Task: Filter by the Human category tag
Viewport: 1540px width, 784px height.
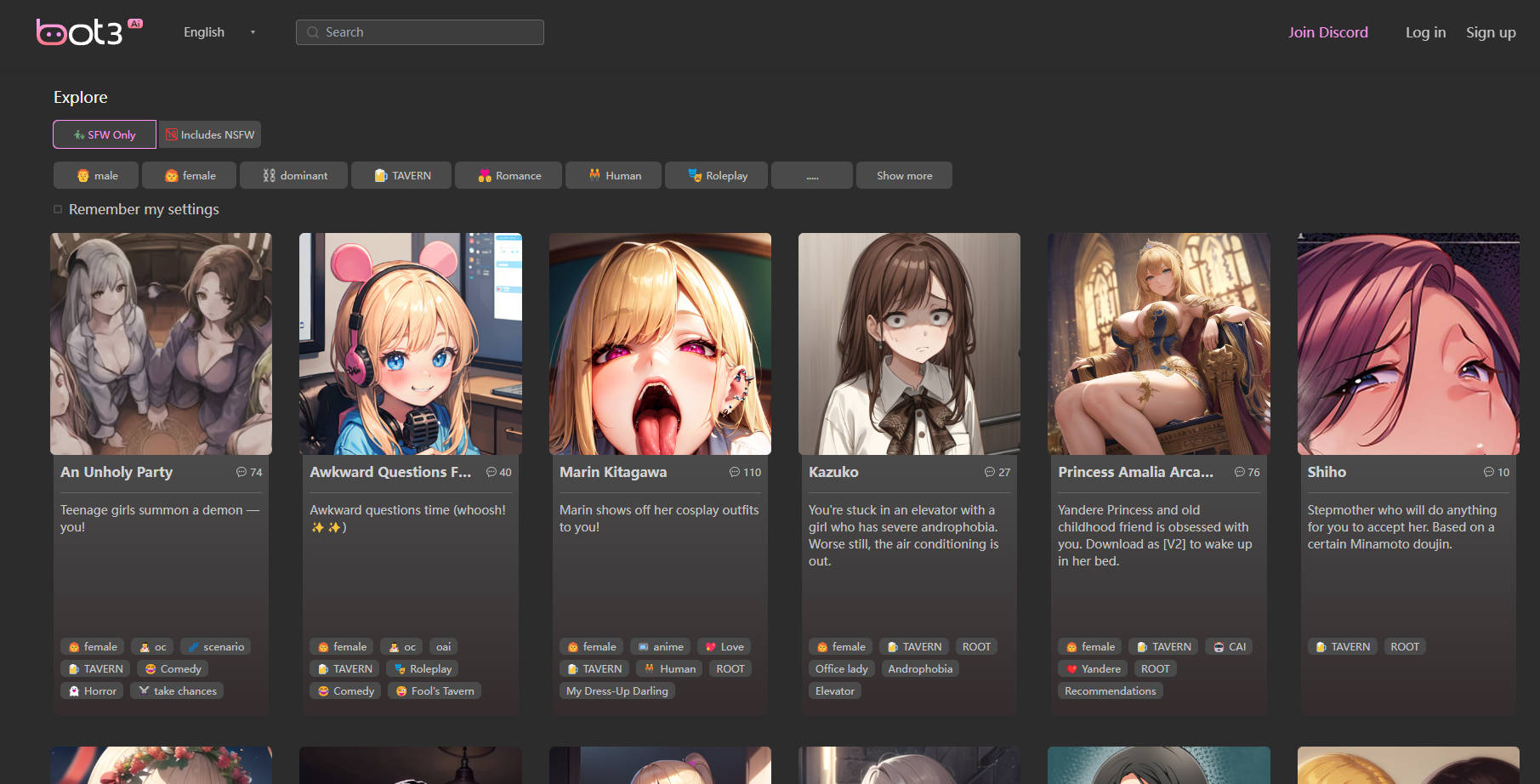Action: click(614, 175)
